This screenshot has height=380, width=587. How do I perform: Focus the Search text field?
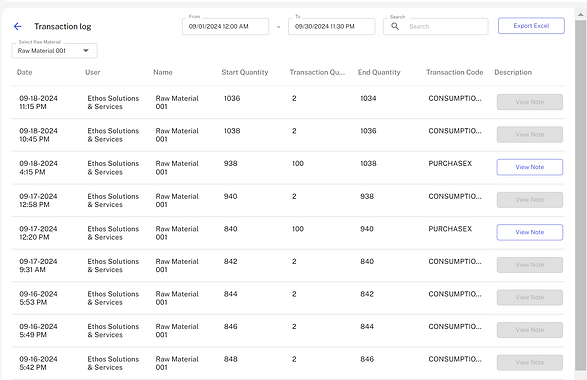436,26
